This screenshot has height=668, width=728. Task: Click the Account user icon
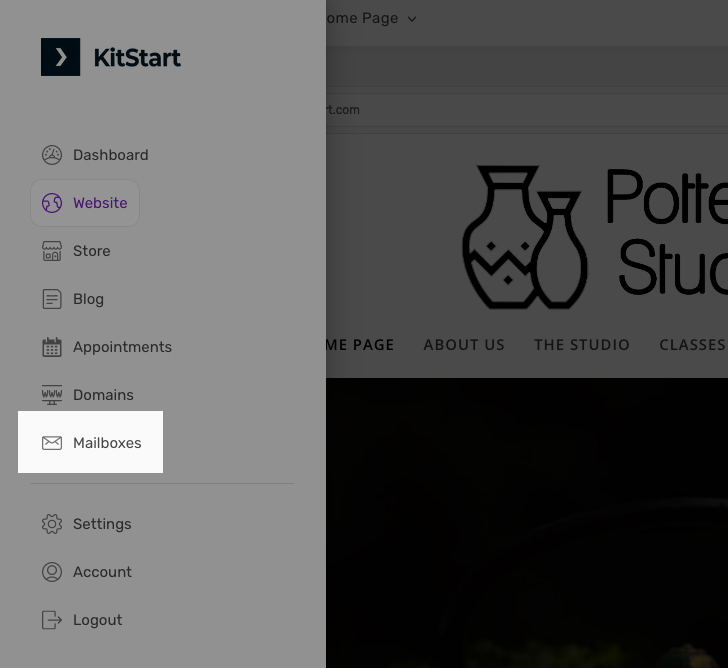point(52,572)
